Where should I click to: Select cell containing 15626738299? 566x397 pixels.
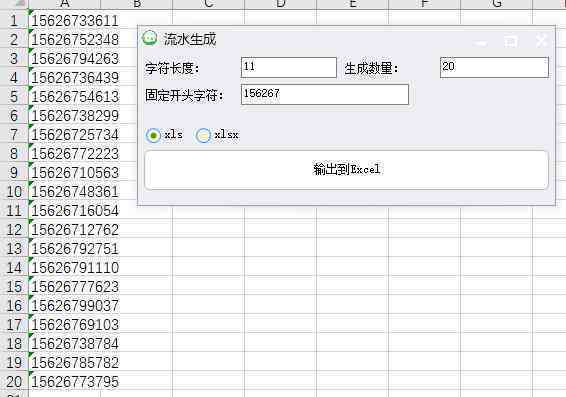tap(65, 115)
